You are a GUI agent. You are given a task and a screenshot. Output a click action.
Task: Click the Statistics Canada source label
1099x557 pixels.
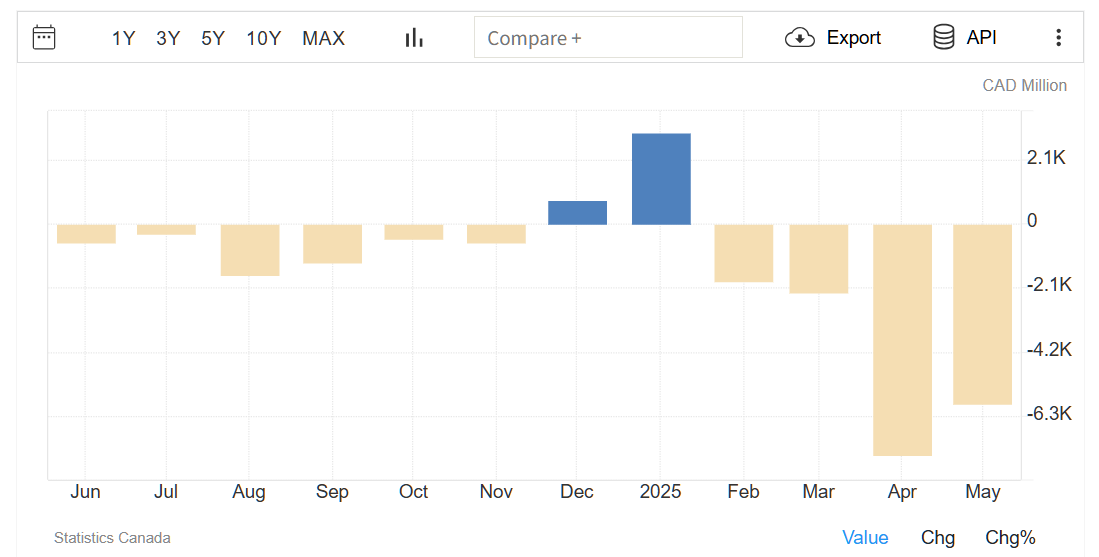point(112,538)
